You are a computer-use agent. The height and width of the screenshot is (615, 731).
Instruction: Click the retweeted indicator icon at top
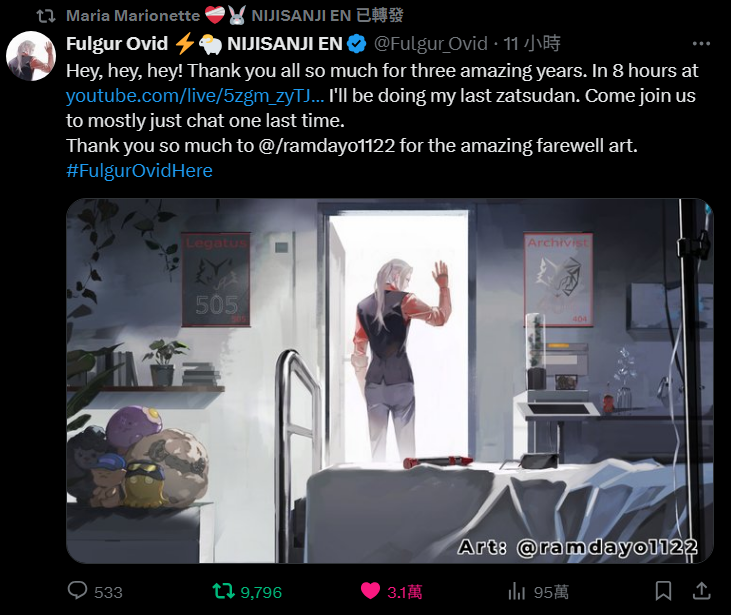[46, 16]
